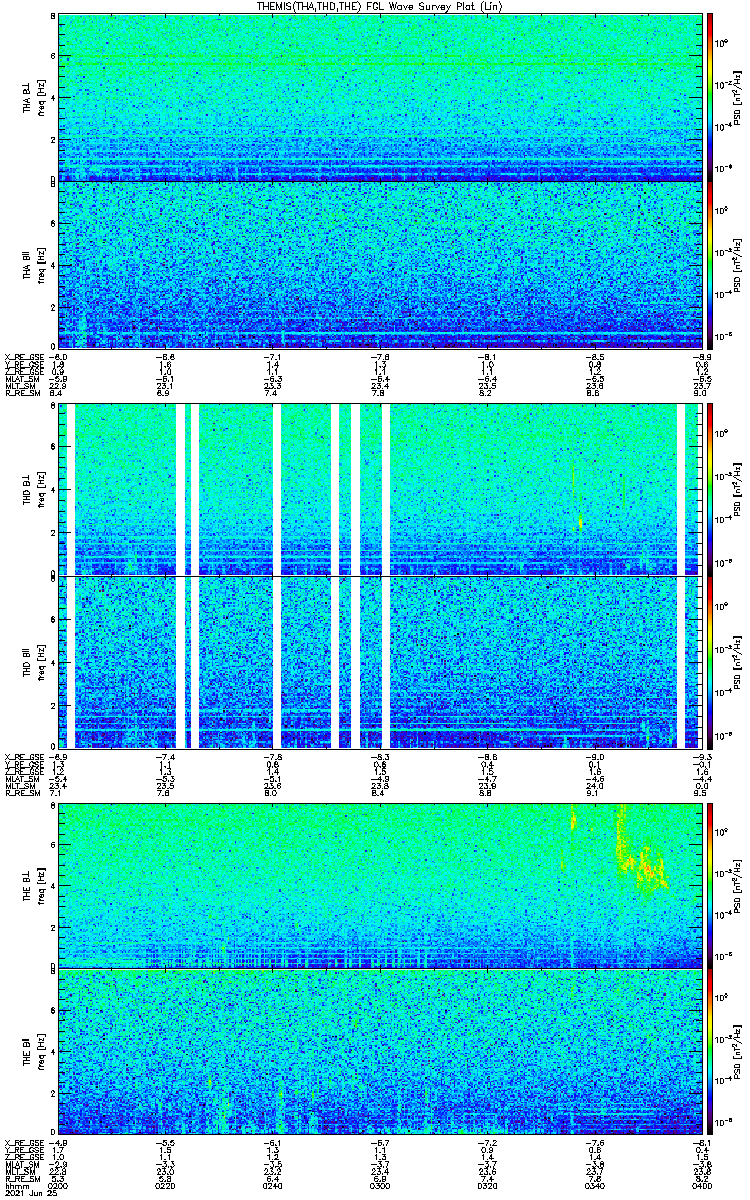Click the color bar beside the THA B∥ panel

(711, 265)
